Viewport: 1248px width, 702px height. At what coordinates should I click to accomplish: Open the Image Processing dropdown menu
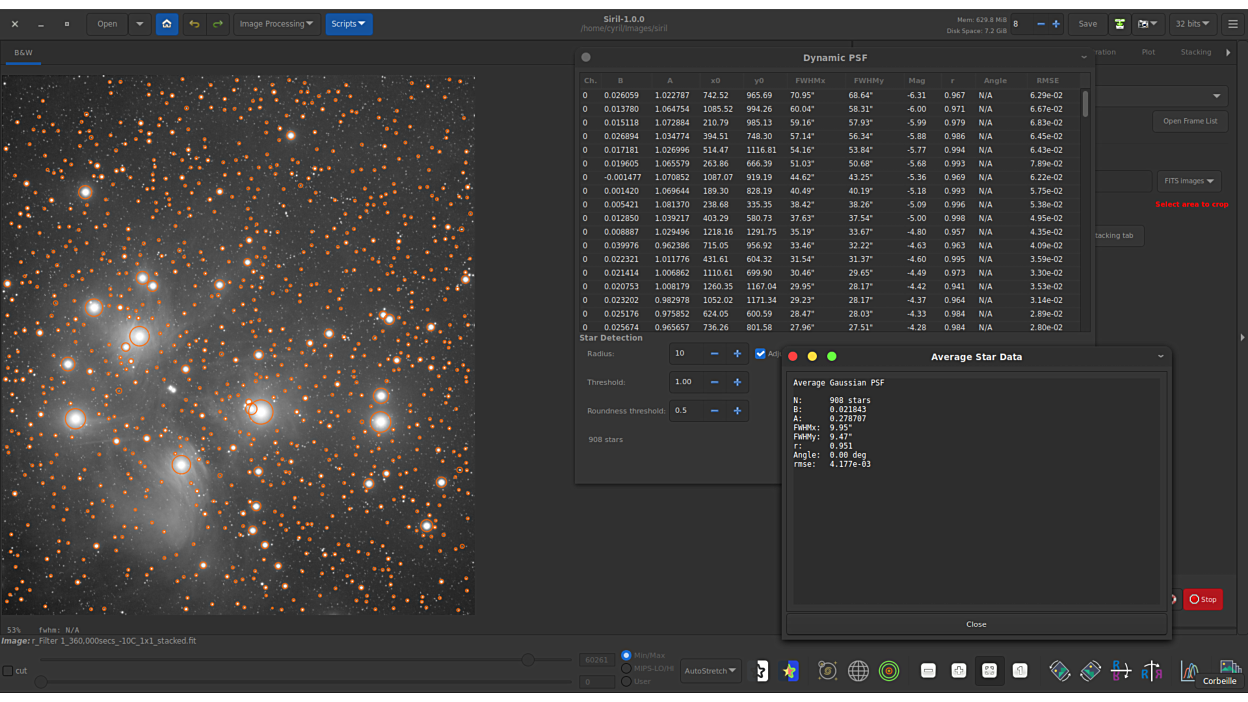(x=275, y=24)
